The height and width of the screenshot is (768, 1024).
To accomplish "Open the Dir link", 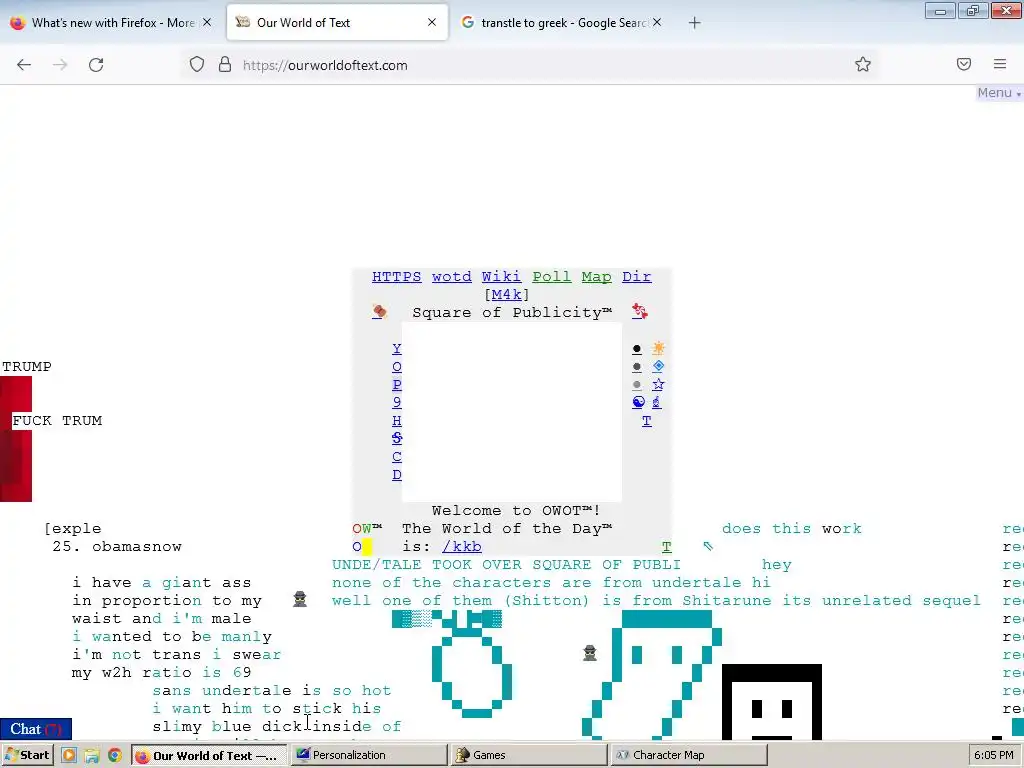I will tap(637, 277).
